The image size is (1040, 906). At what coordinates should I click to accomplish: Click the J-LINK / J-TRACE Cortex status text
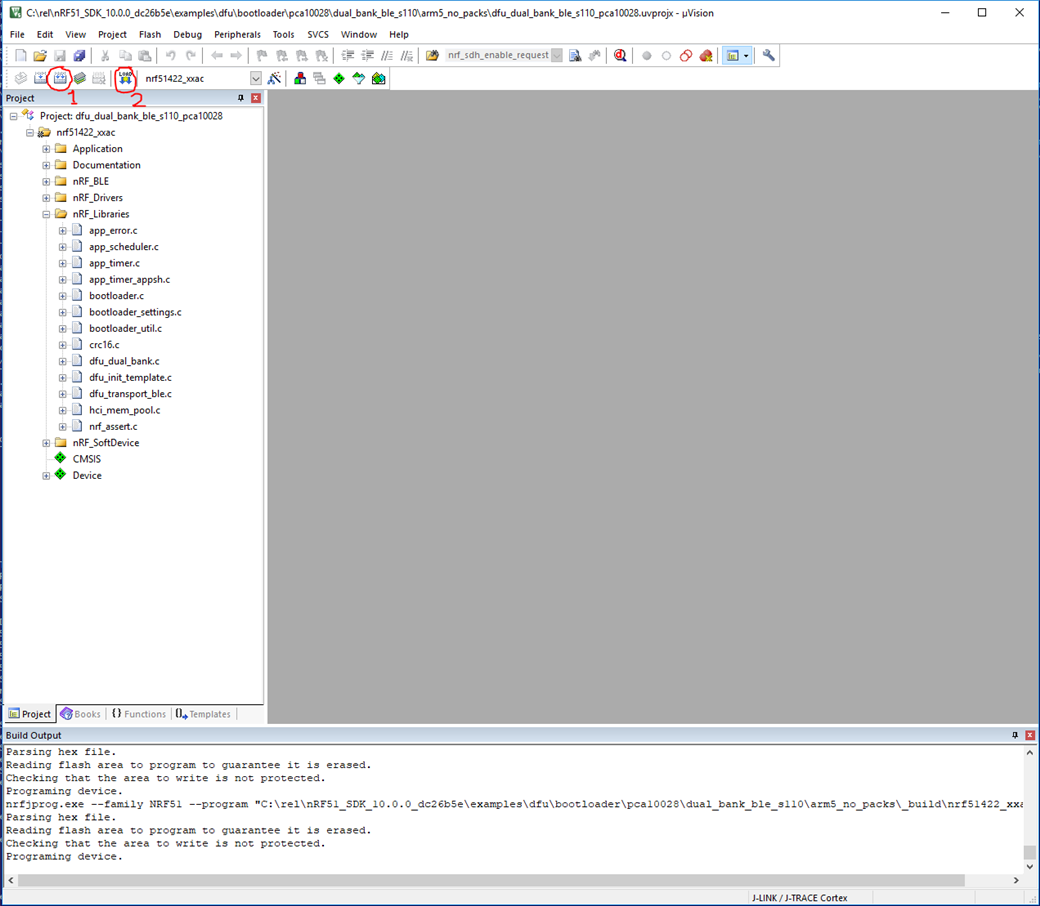point(799,897)
